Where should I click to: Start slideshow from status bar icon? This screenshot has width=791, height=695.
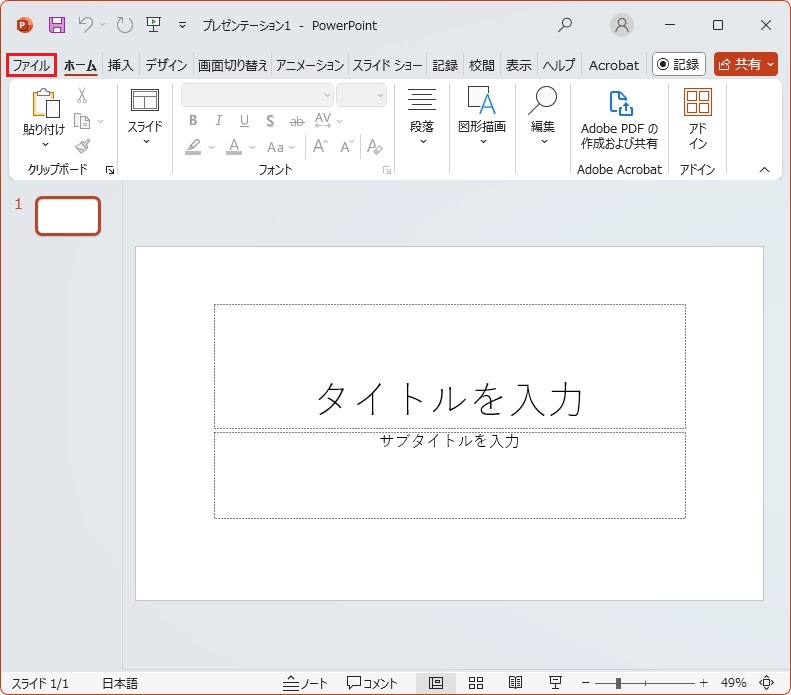pyautogui.click(x=555, y=683)
